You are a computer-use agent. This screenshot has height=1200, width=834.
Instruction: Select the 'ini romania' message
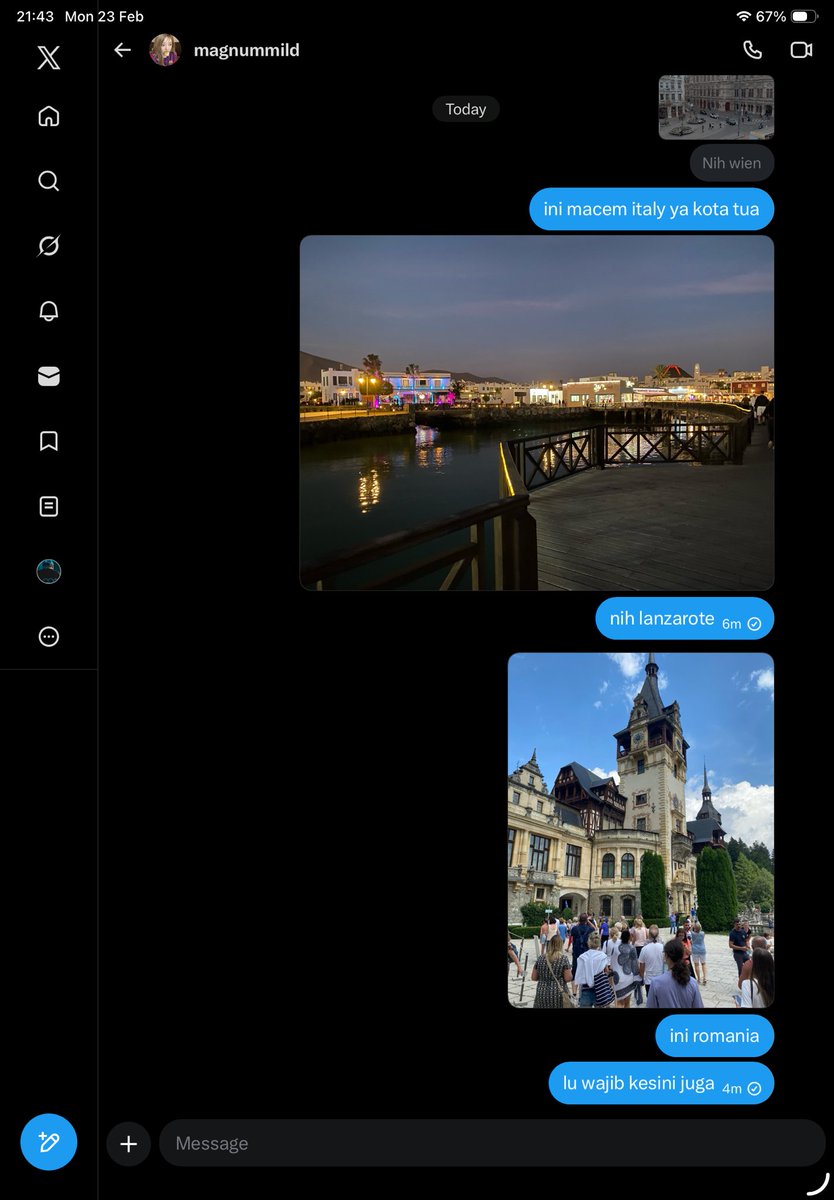tap(714, 1036)
